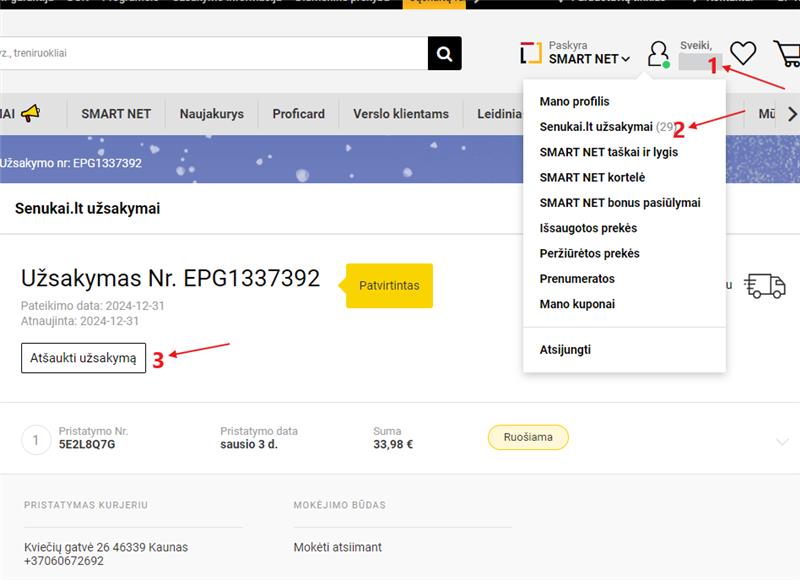The width and height of the screenshot is (800, 580).
Task: Open the Proficard navigation tab
Action: tap(298, 114)
